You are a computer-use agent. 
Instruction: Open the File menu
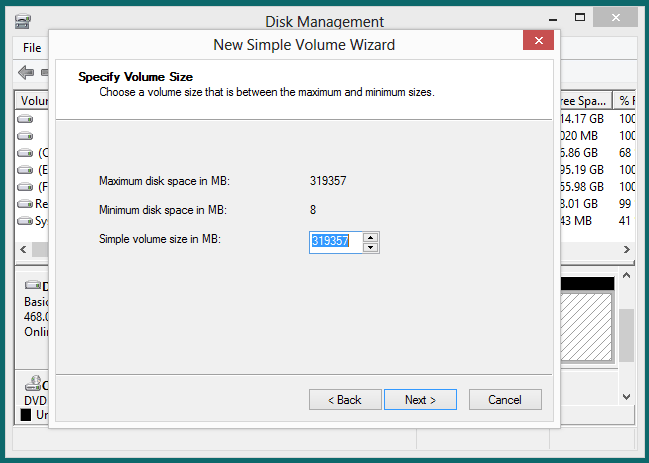pos(32,47)
